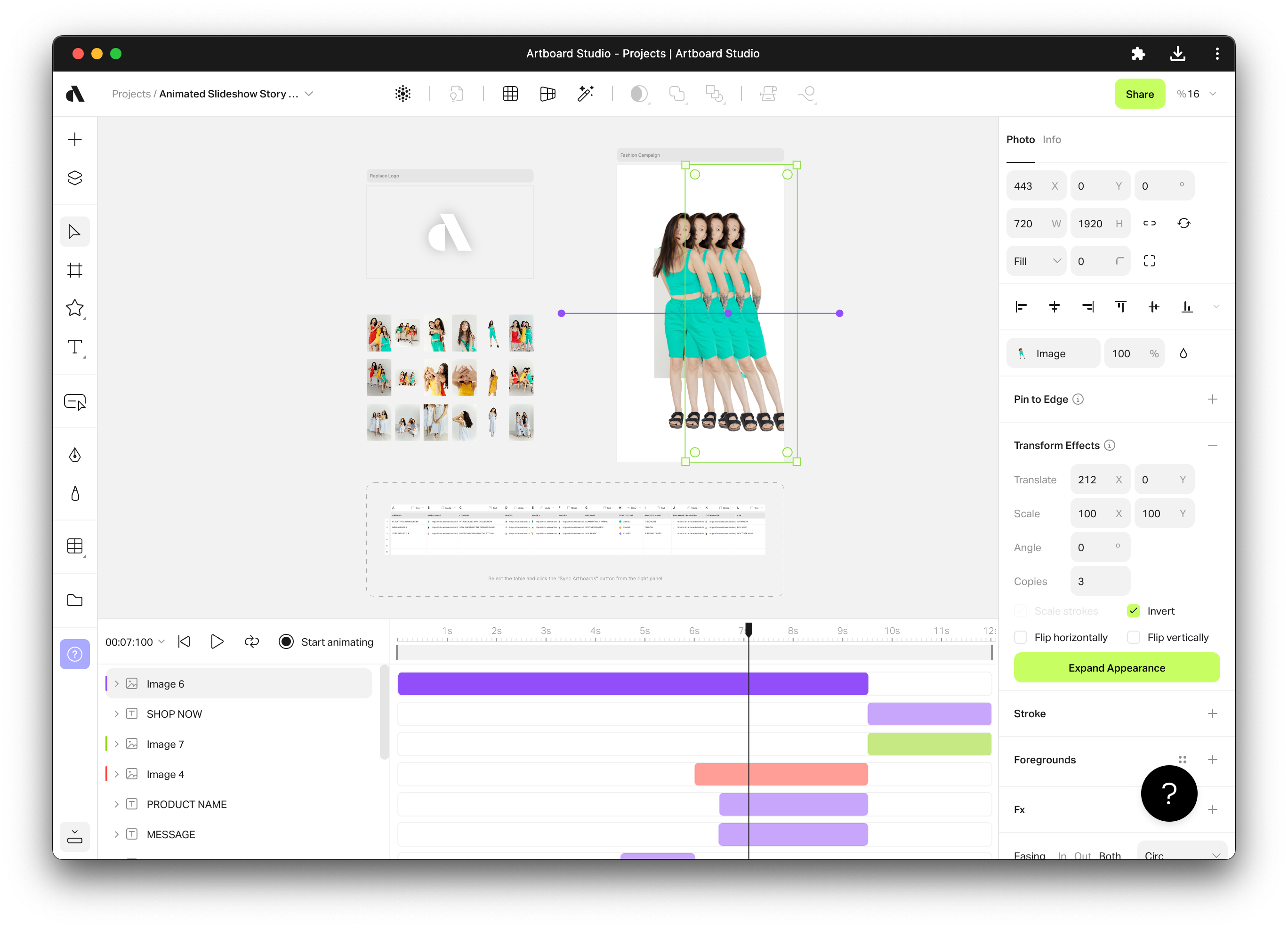Click the loop playback icon
Viewport: 1288px width, 929px height.
tap(251, 641)
